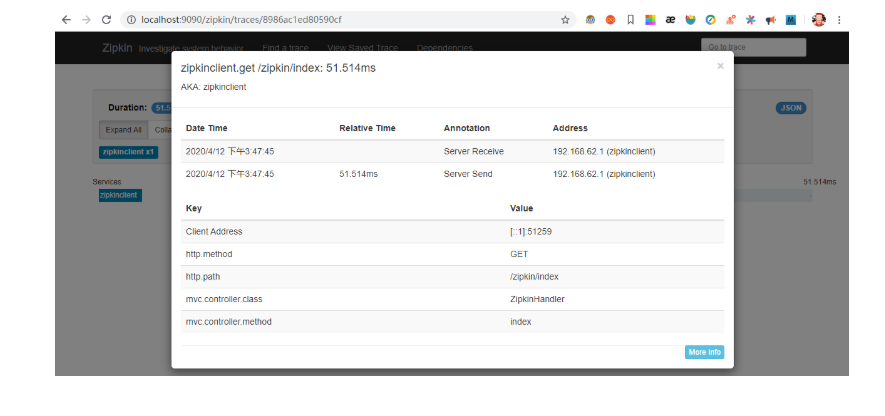Select the '[::1]:51259' value cell
Image resolution: width=885 pixels, height=416 pixels.
(x=531, y=231)
